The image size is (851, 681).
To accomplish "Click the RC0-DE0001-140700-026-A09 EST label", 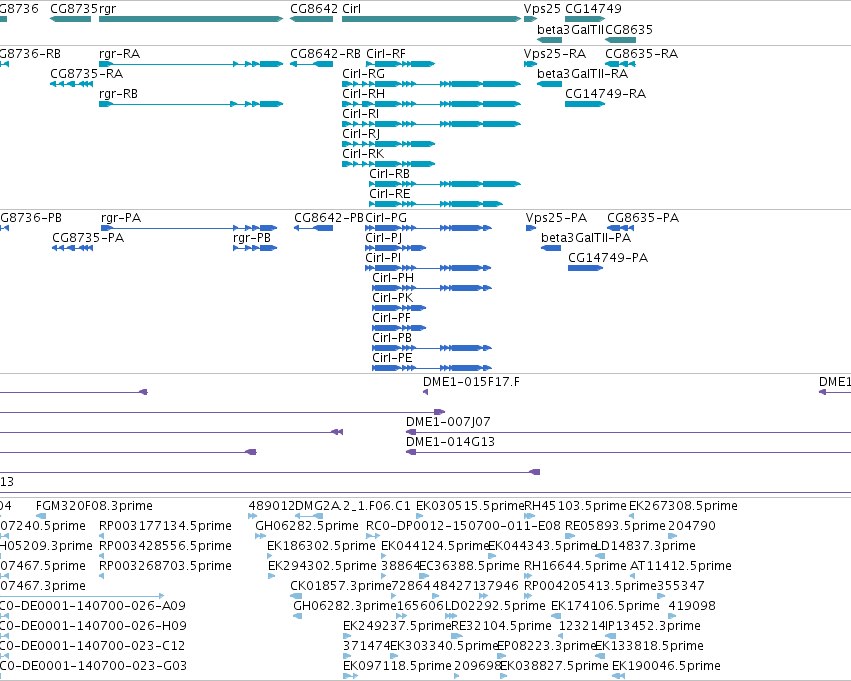I will pos(93,606).
